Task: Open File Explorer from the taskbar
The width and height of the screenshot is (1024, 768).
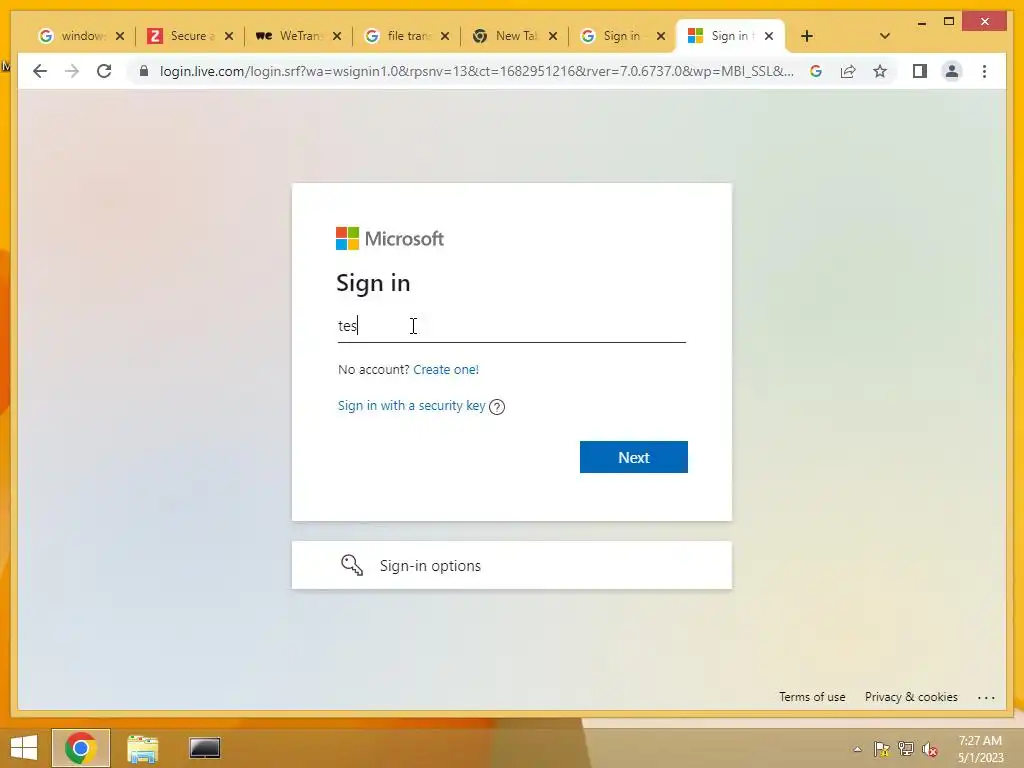Action: click(x=142, y=748)
